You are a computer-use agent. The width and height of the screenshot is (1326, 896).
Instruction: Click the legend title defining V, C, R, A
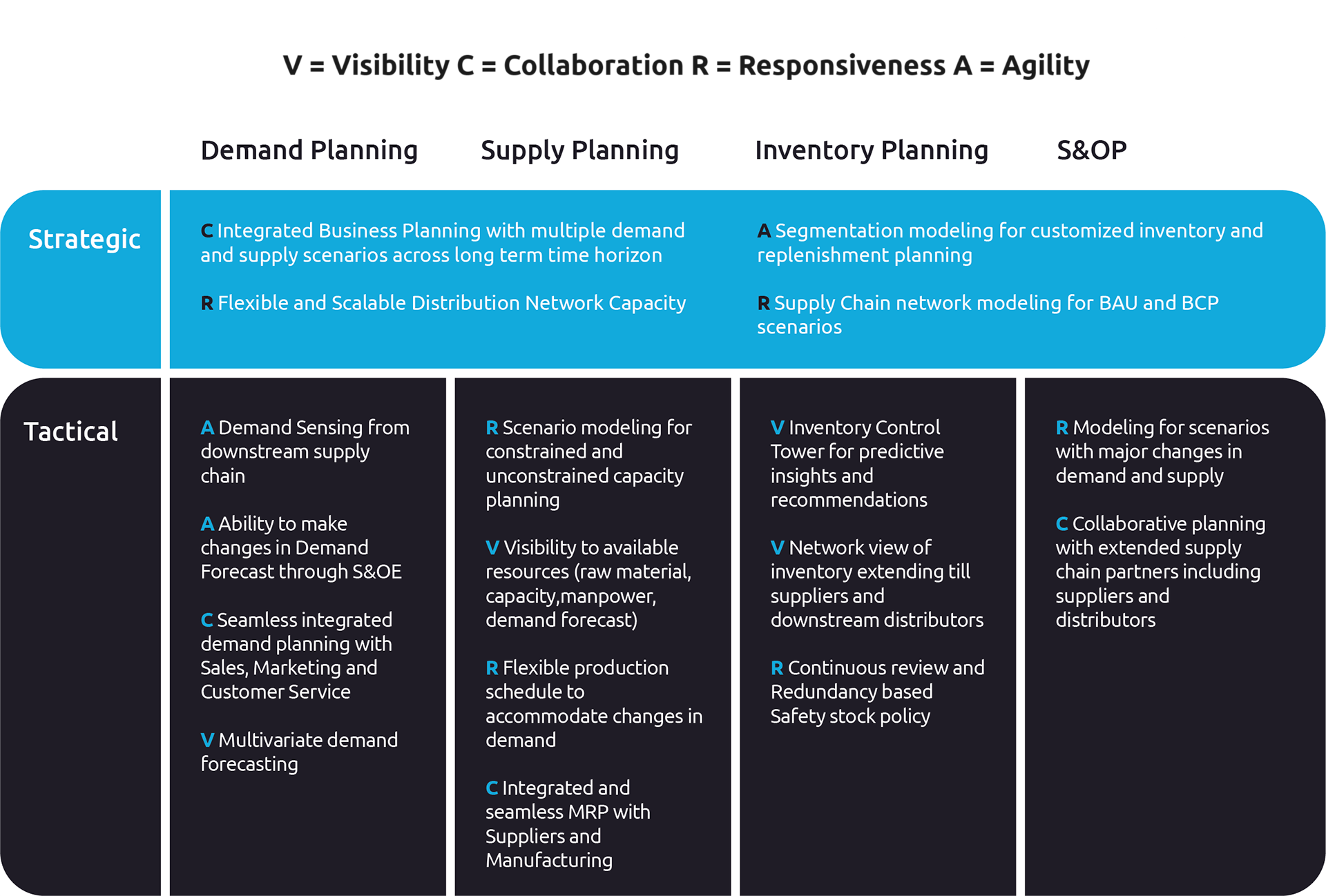click(x=686, y=66)
